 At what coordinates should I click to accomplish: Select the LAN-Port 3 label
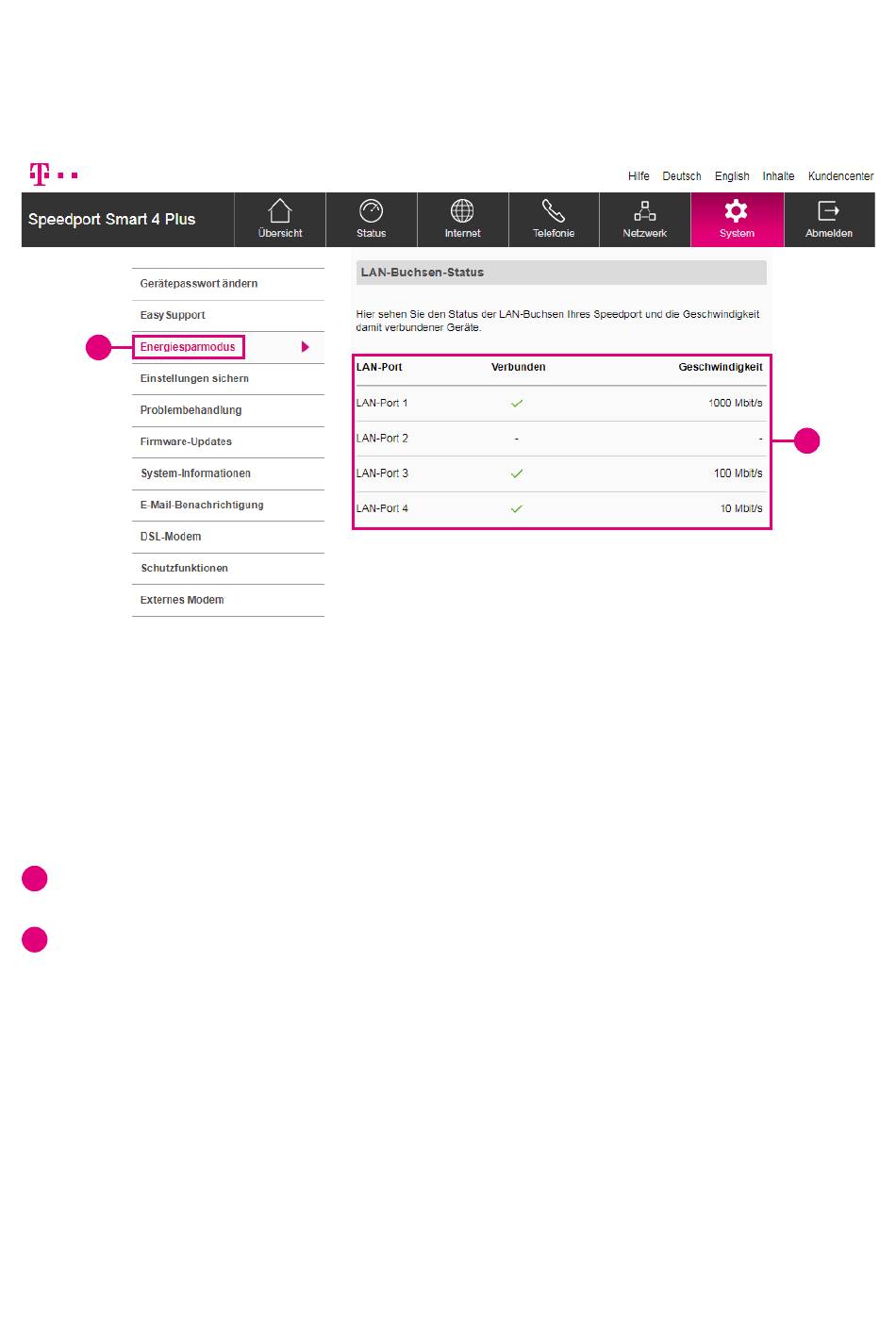pos(382,473)
